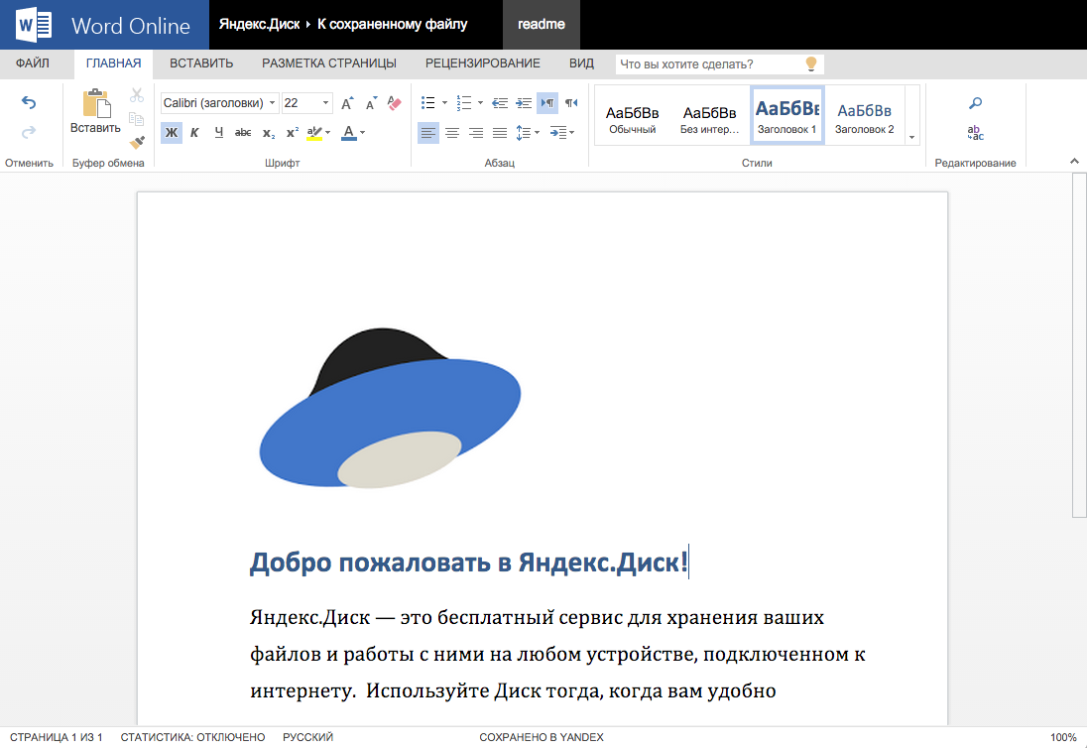Center-align the paragraph text
Viewport: 1087px width, 748px height.
[x=452, y=133]
